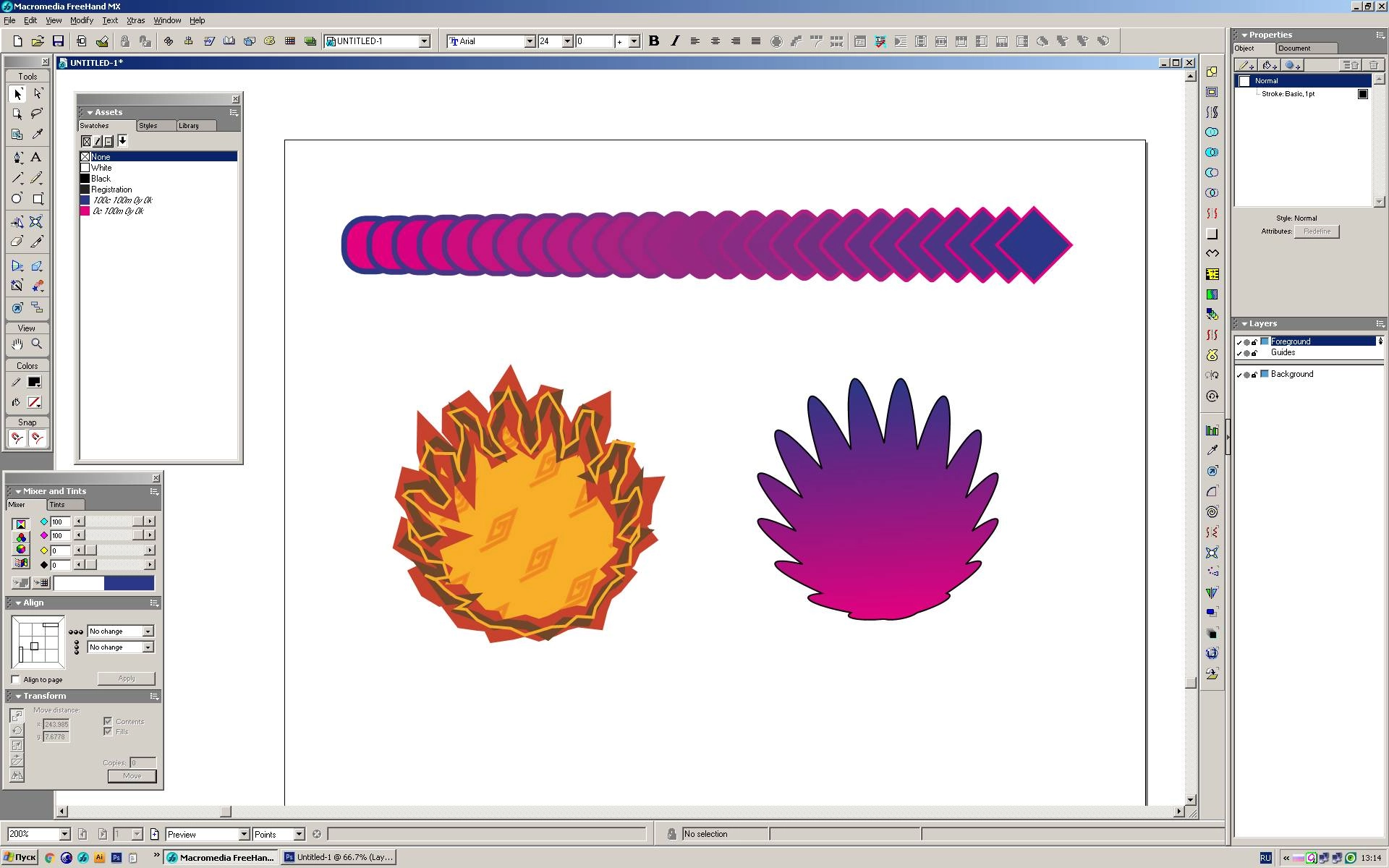The height and width of the screenshot is (868, 1389).
Task: Select the Hand tool
Action: (17, 344)
